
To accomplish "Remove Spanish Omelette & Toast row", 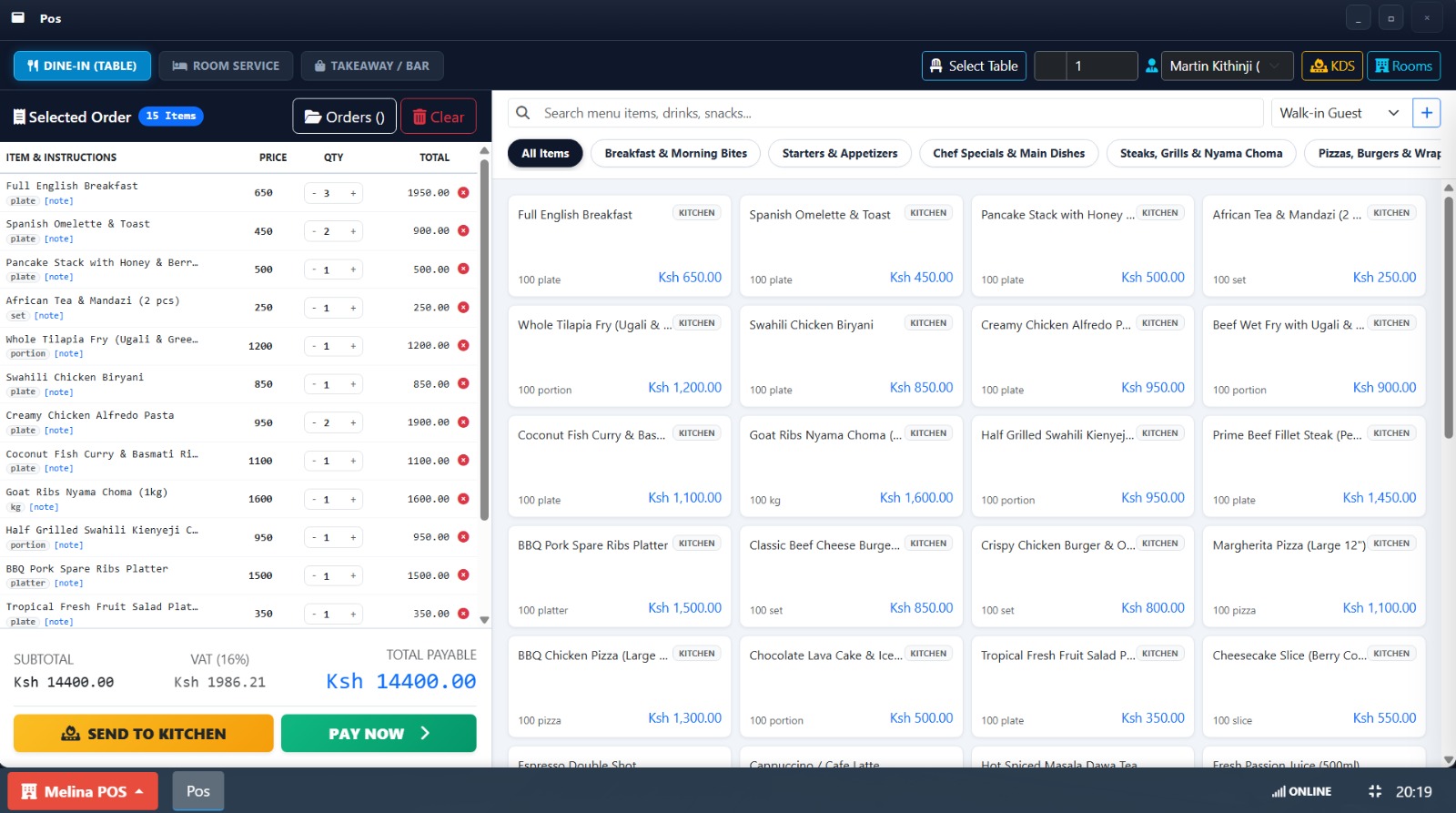I will pos(463,231).
